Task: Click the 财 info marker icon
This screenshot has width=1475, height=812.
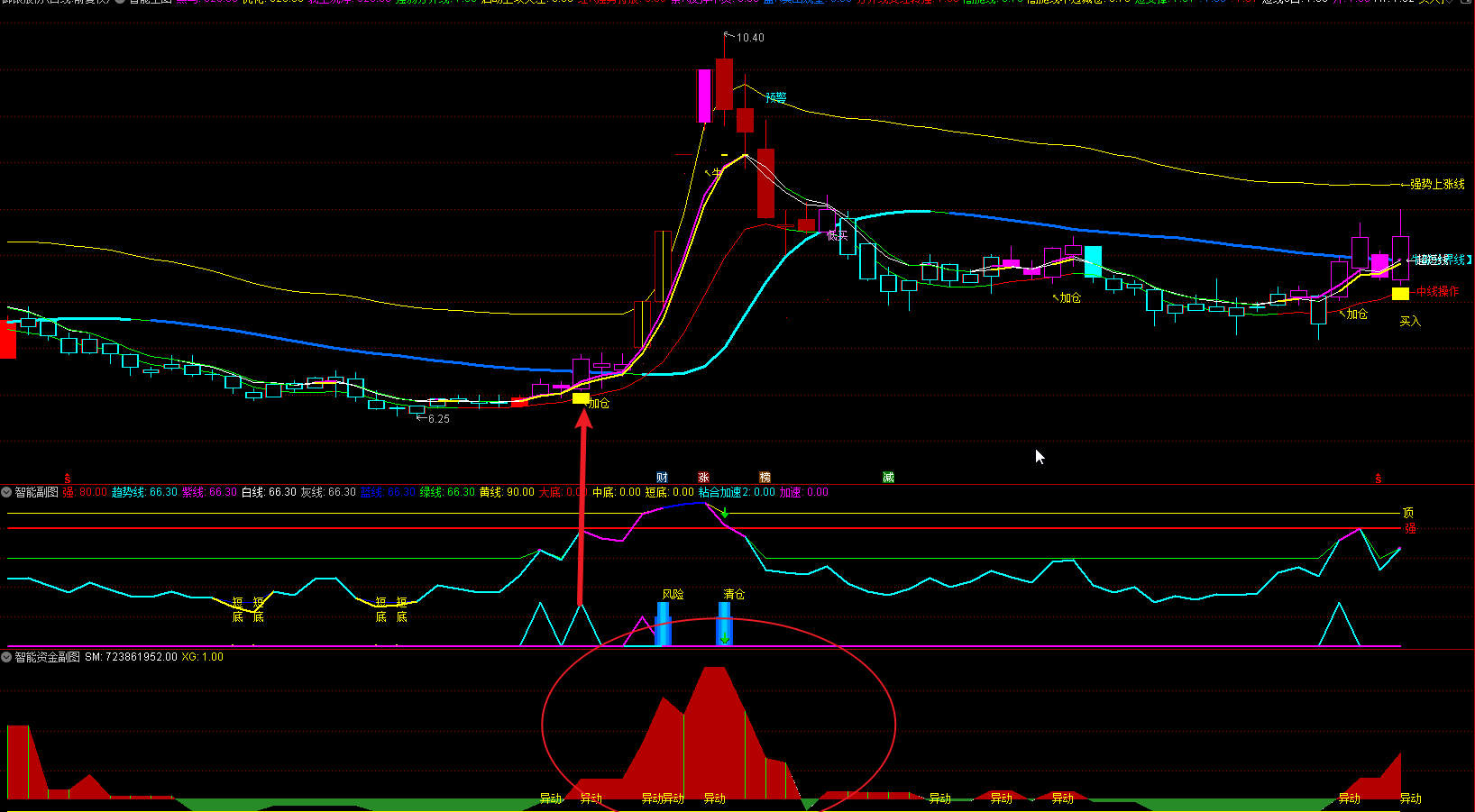Action: [x=662, y=478]
